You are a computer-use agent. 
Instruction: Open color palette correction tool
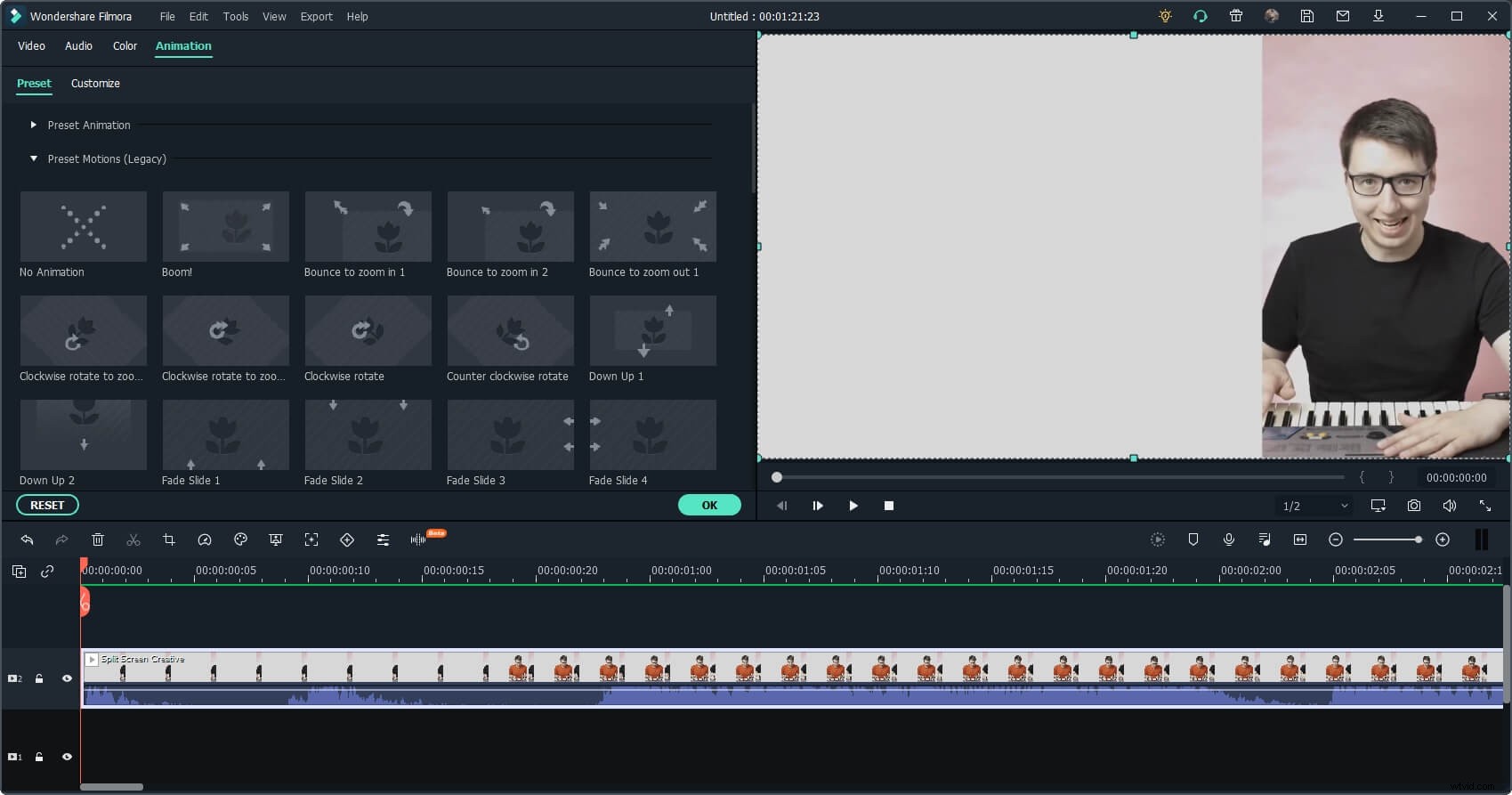click(x=240, y=539)
